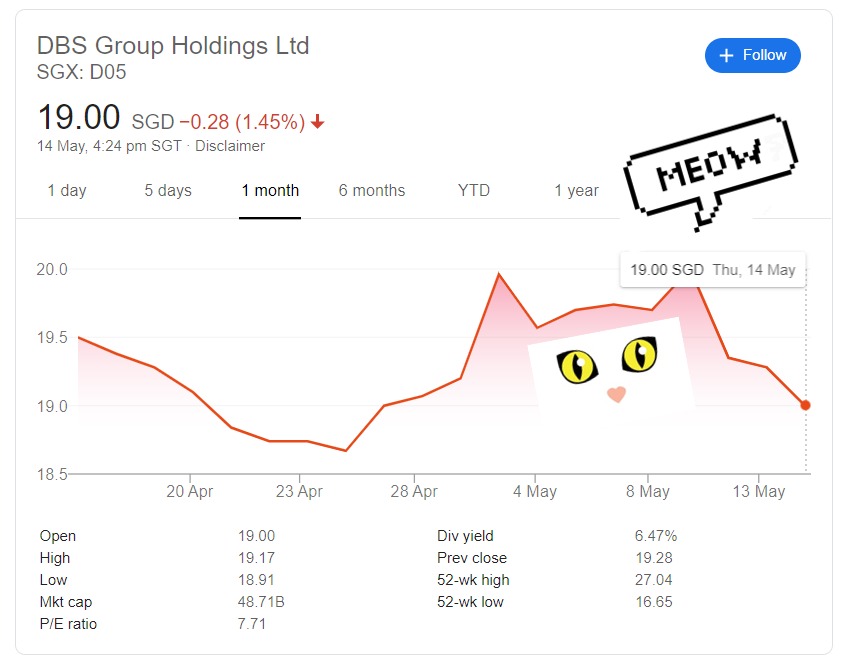Switch to the 5 days tab

[x=168, y=190]
